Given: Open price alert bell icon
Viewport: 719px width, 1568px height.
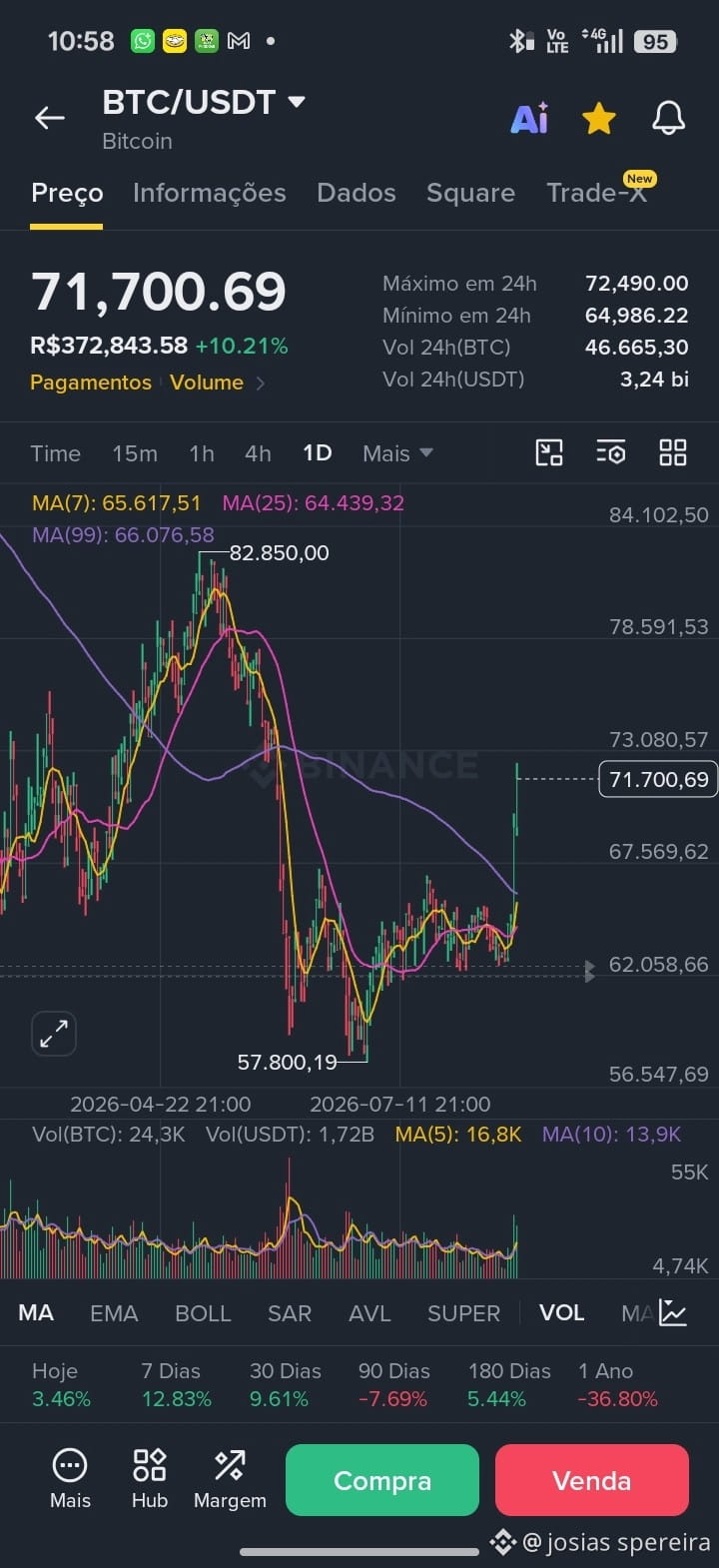Looking at the screenshot, I should [x=668, y=118].
